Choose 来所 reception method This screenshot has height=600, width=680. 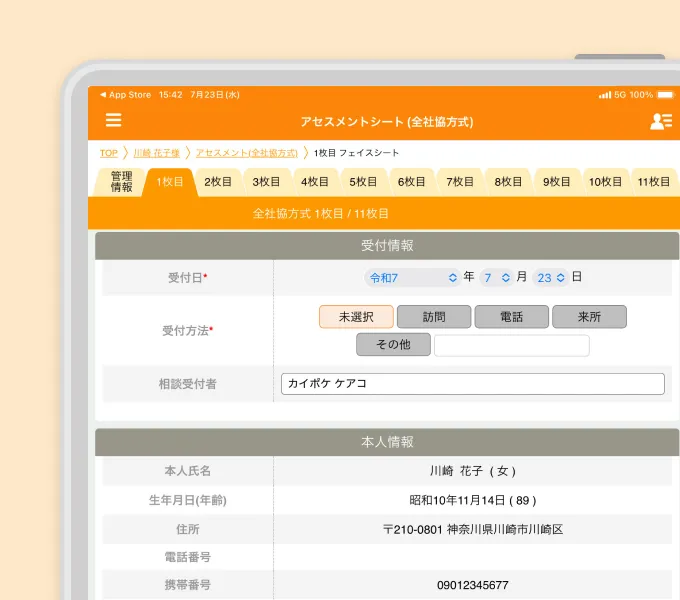tap(589, 317)
